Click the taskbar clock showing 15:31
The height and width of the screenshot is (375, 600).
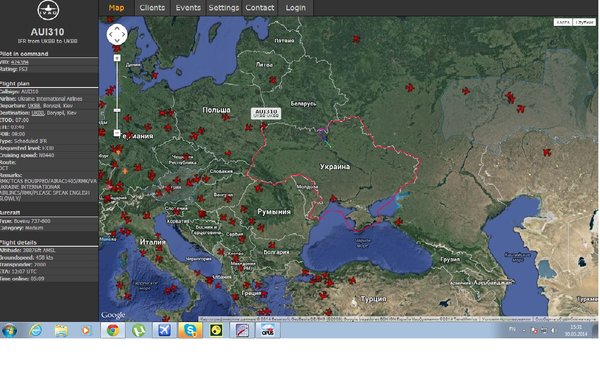[576, 330]
